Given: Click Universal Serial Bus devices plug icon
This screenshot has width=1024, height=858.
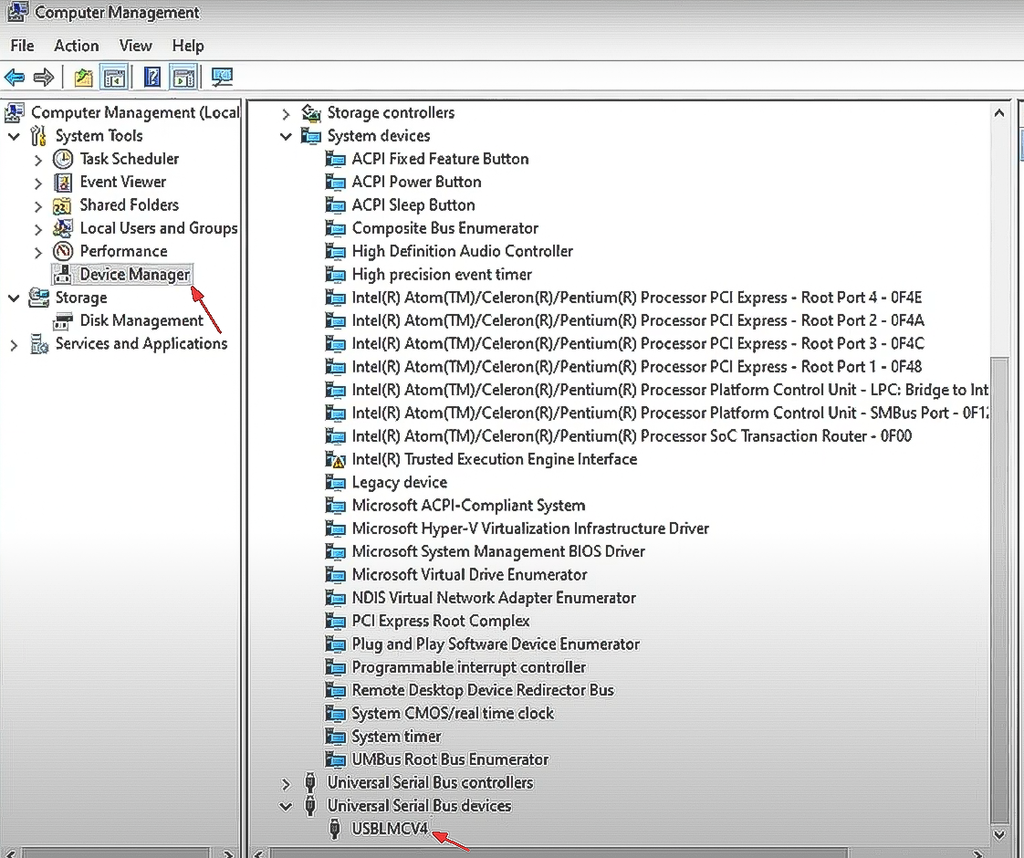Looking at the screenshot, I should pos(310,806).
